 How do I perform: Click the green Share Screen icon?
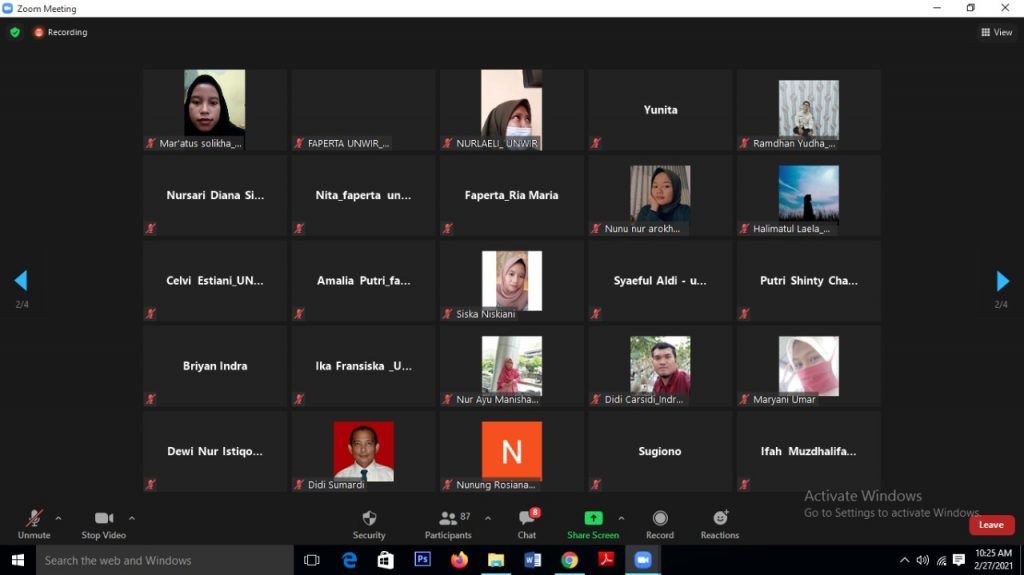point(593,518)
